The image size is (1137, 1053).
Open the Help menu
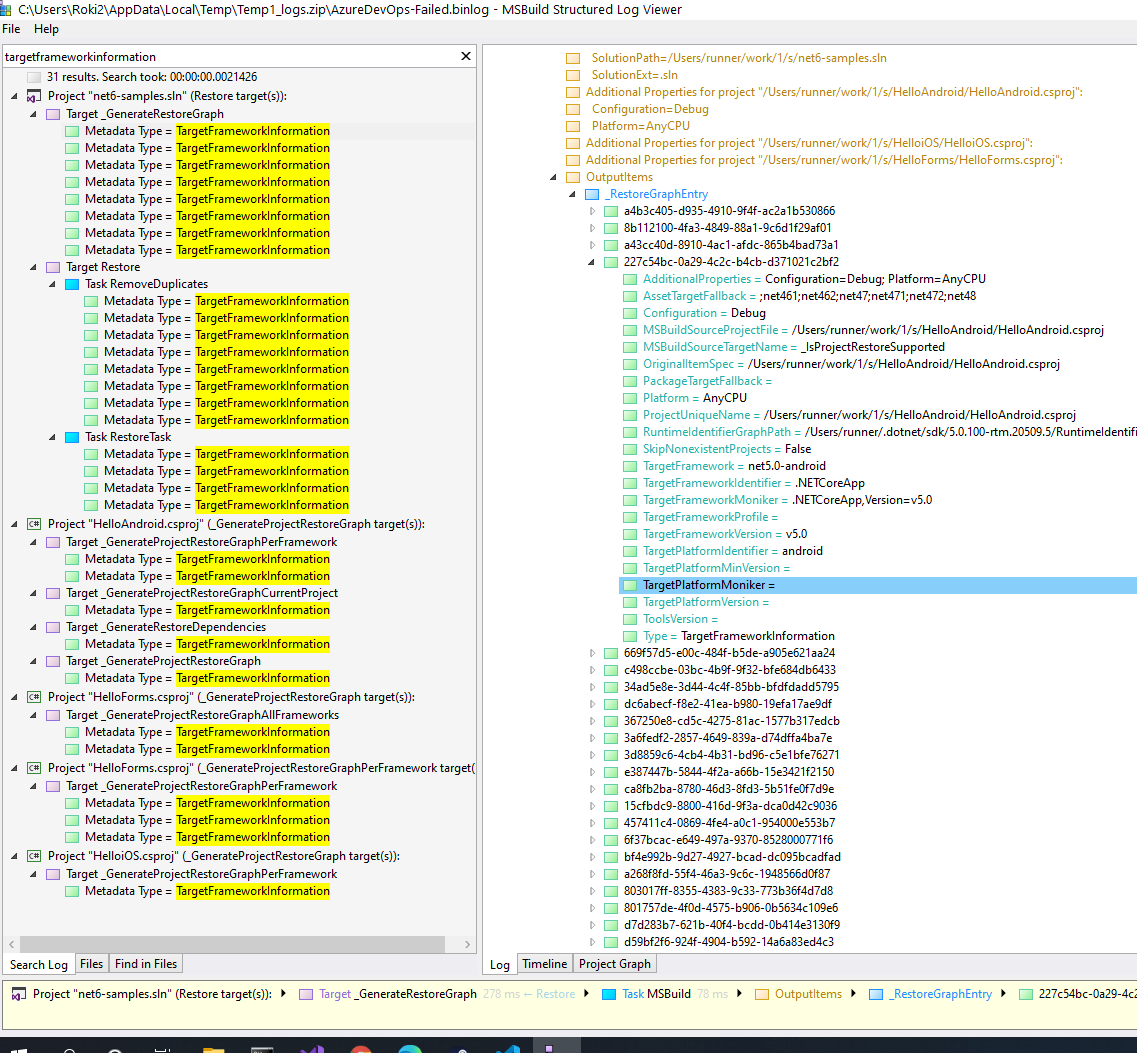[46, 29]
